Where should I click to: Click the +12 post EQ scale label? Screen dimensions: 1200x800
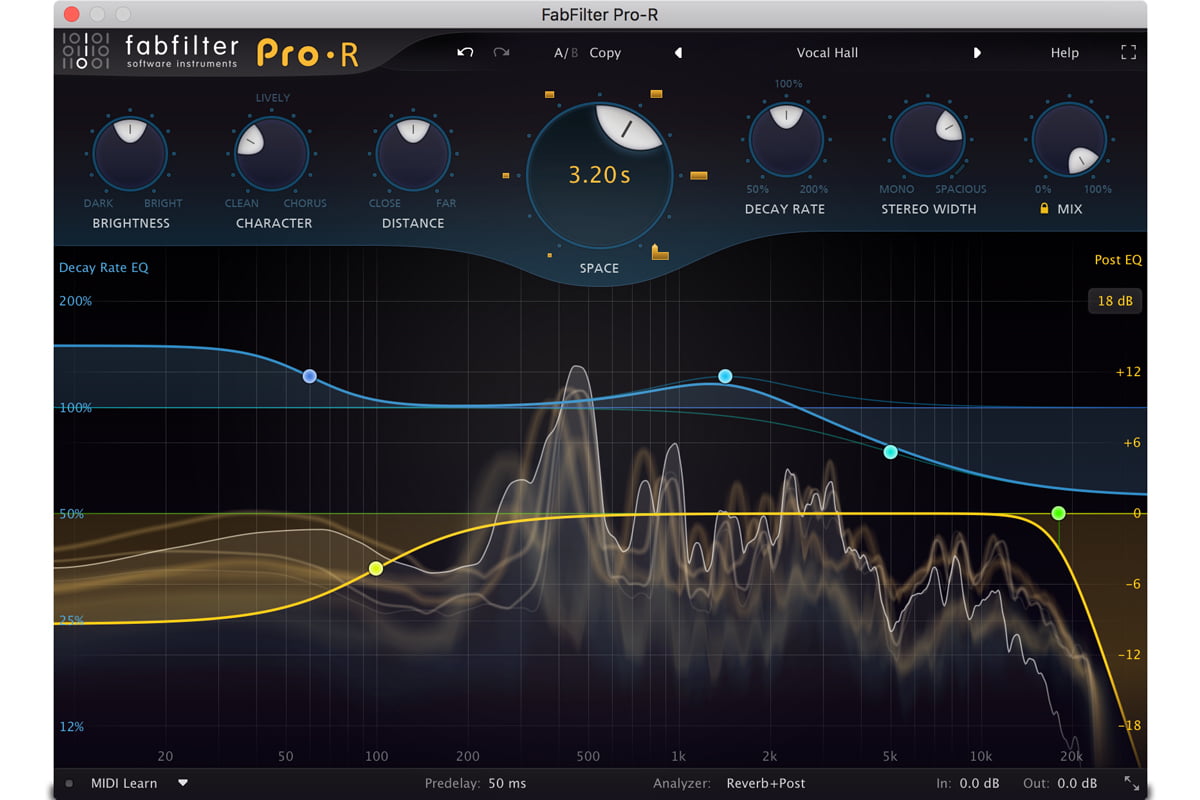(x=1128, y=372)
